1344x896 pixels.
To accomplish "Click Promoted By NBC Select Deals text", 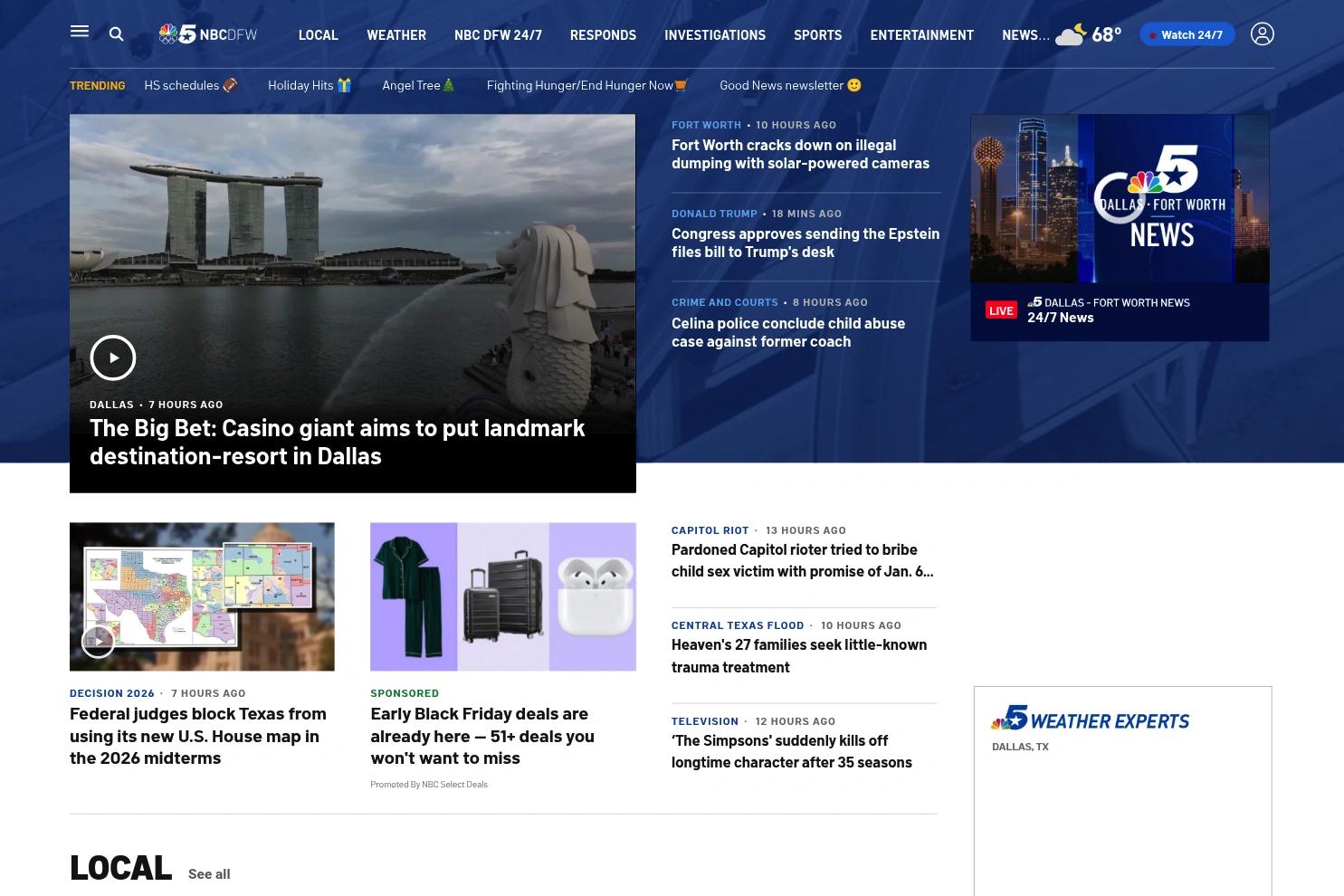I will 429,785.
